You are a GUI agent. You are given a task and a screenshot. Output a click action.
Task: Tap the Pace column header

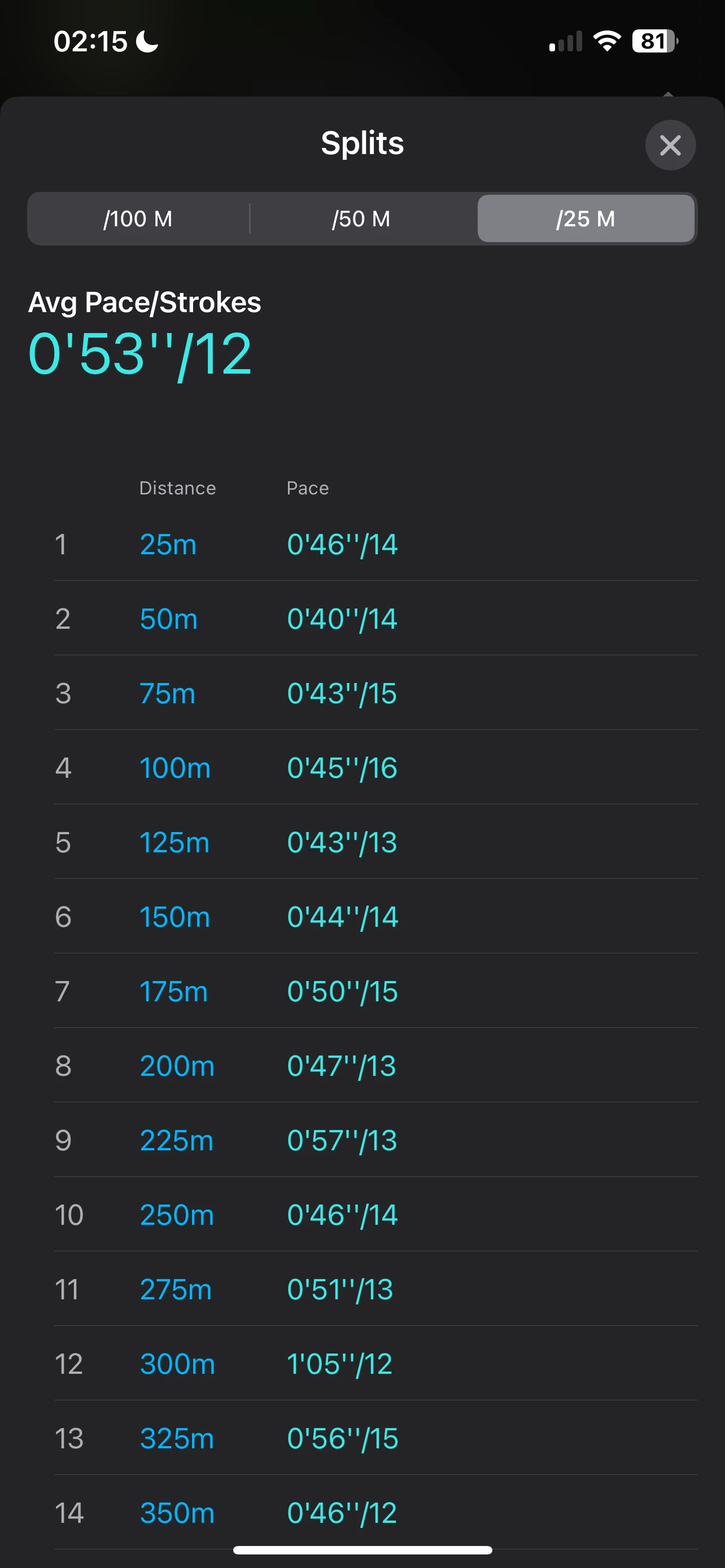click(308, 488)
